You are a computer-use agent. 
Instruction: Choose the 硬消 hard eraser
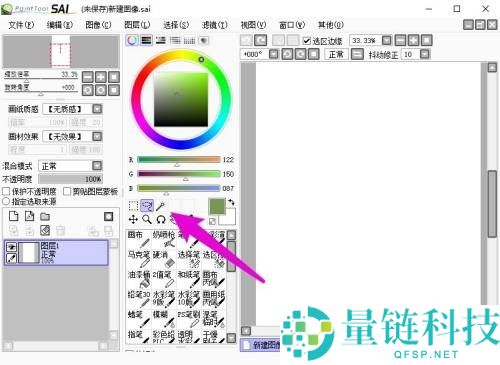[164, 259]
